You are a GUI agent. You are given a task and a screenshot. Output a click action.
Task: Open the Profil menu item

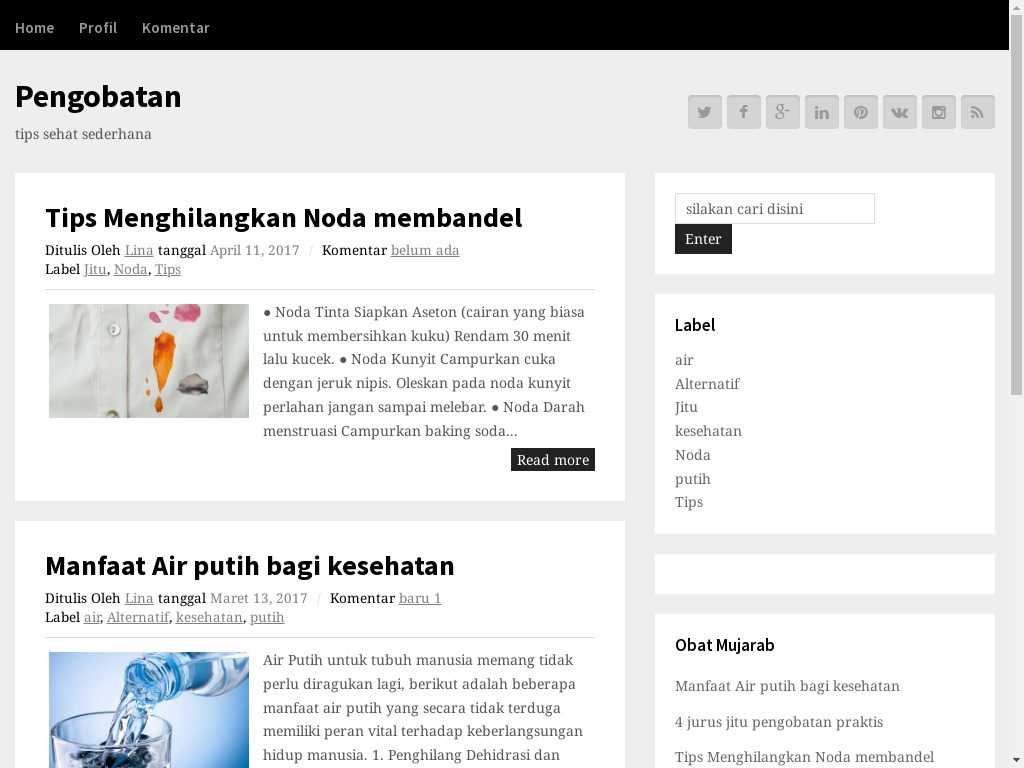click(x=98, y=27)
